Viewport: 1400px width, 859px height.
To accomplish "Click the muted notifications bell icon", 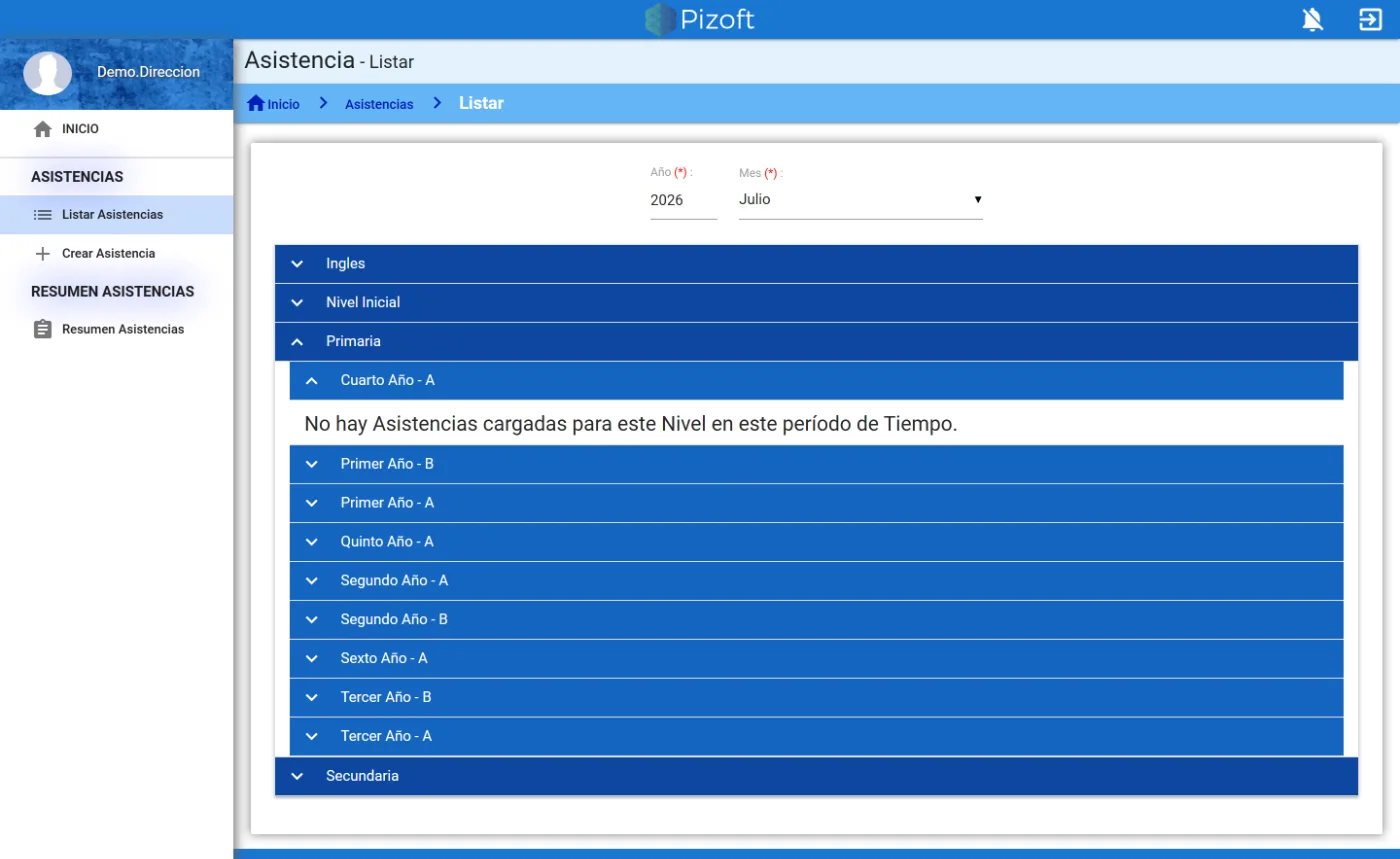I will 1312,19.
